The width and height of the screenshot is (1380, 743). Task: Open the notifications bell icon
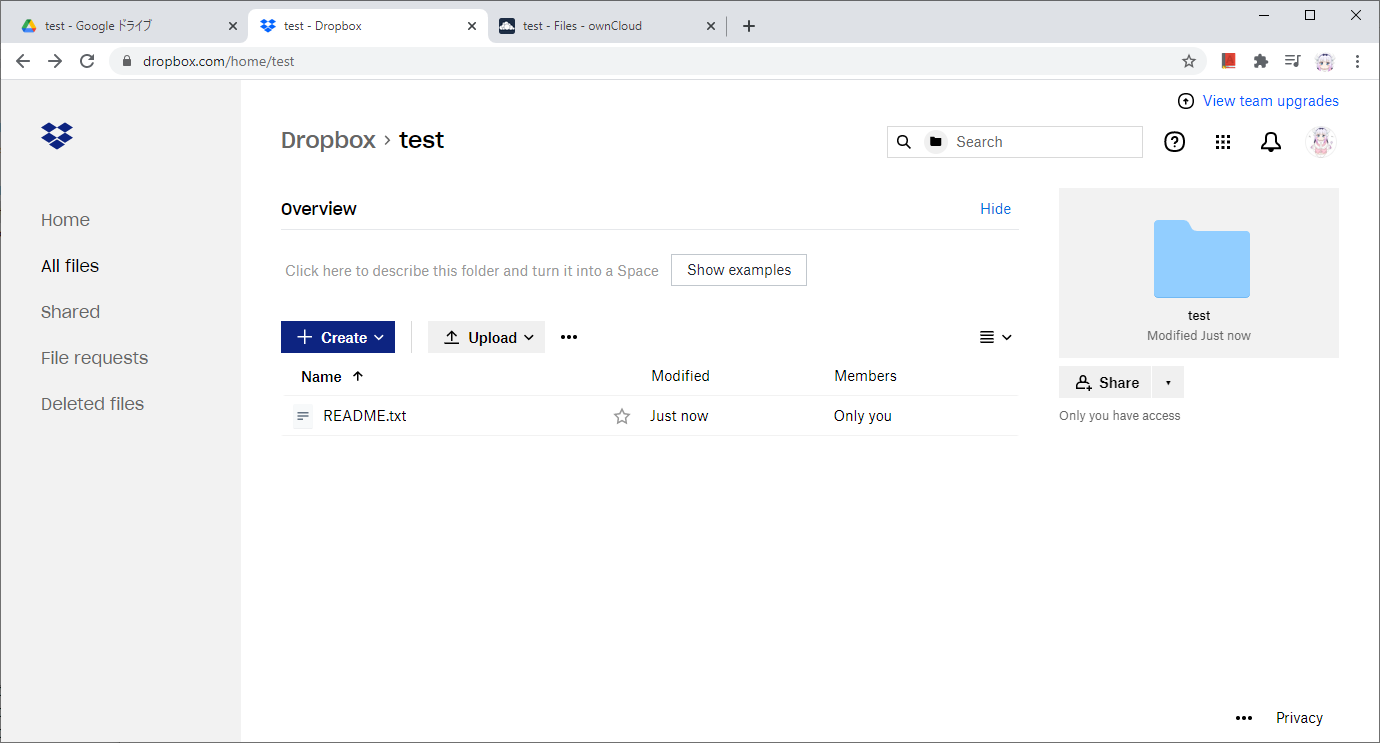(x=1271, y=142)
